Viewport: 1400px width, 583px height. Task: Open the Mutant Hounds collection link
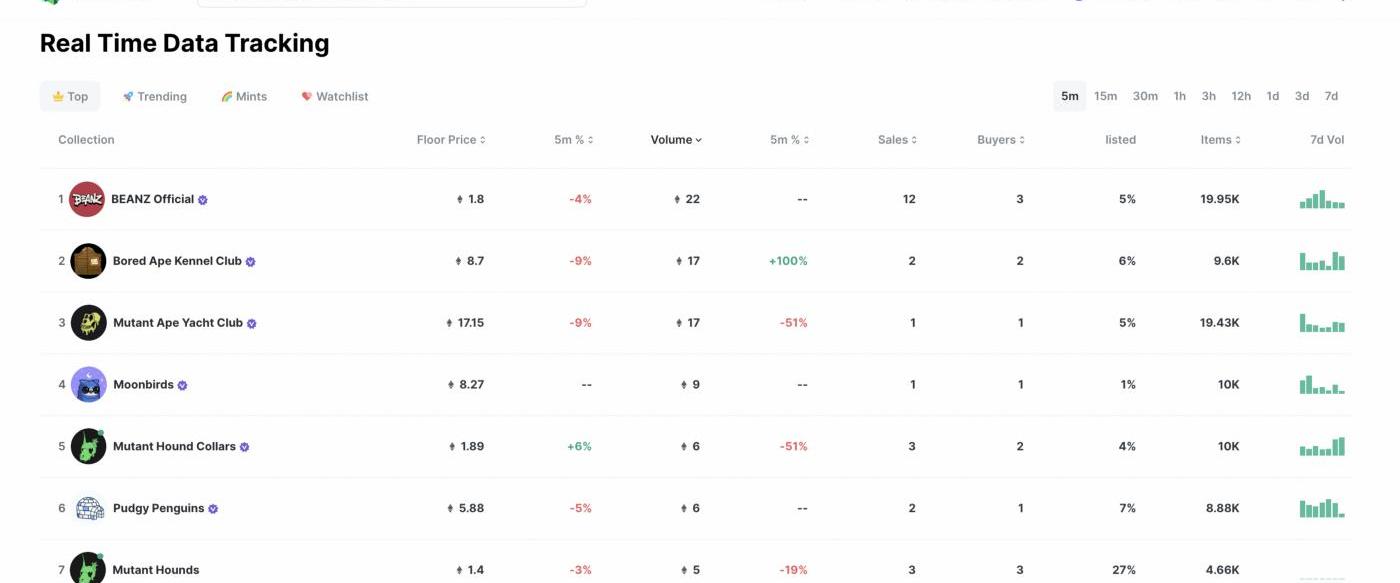click(x=155, y=570)
